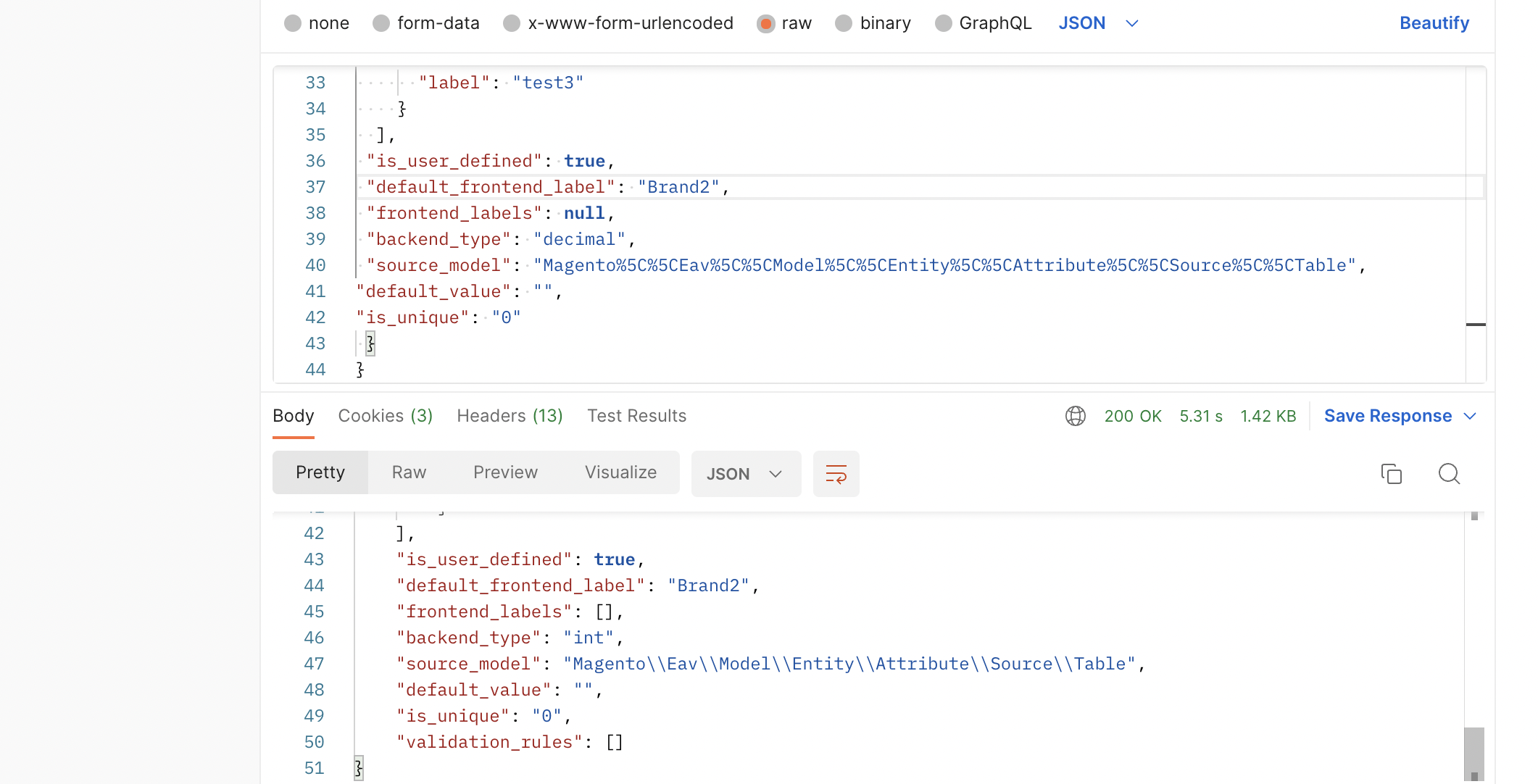1538x784 pixels.
Task: Expand the Save Response chevron menu
Action: point(1470,416)
